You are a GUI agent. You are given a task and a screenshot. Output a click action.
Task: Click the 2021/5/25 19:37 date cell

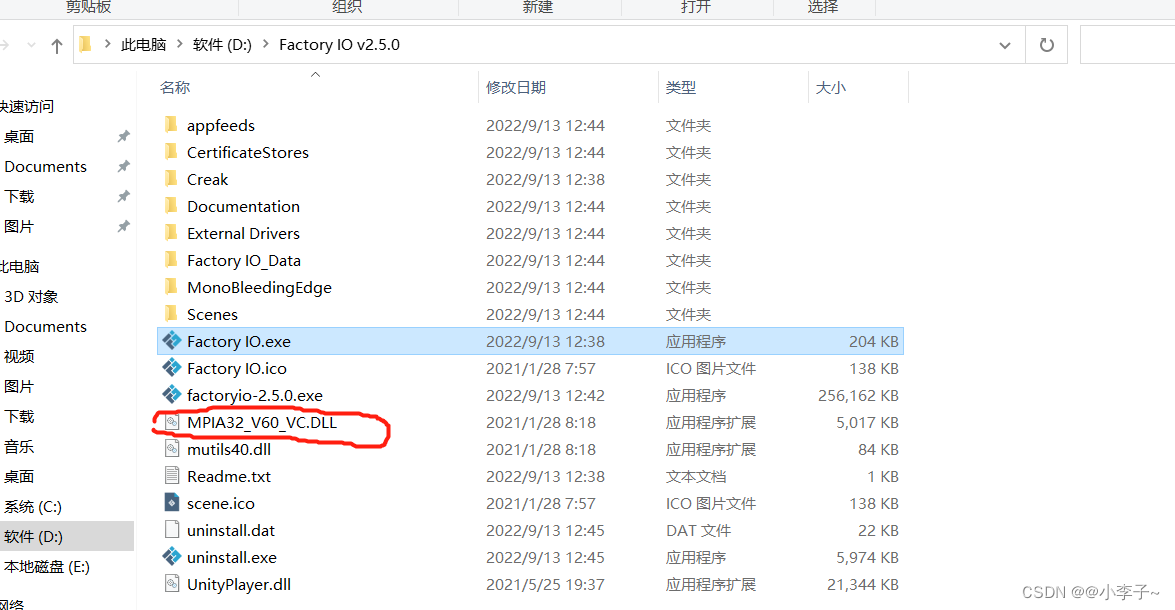545,585
